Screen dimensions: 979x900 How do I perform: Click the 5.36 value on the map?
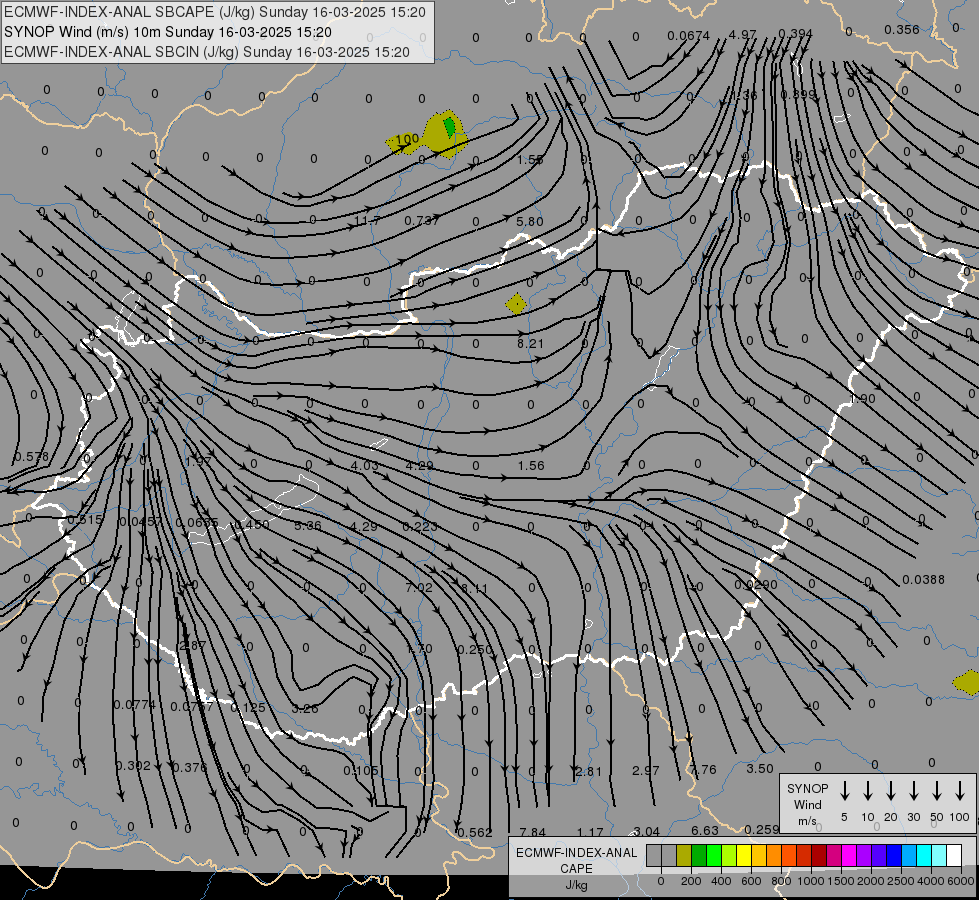click(x=308, y=526)
